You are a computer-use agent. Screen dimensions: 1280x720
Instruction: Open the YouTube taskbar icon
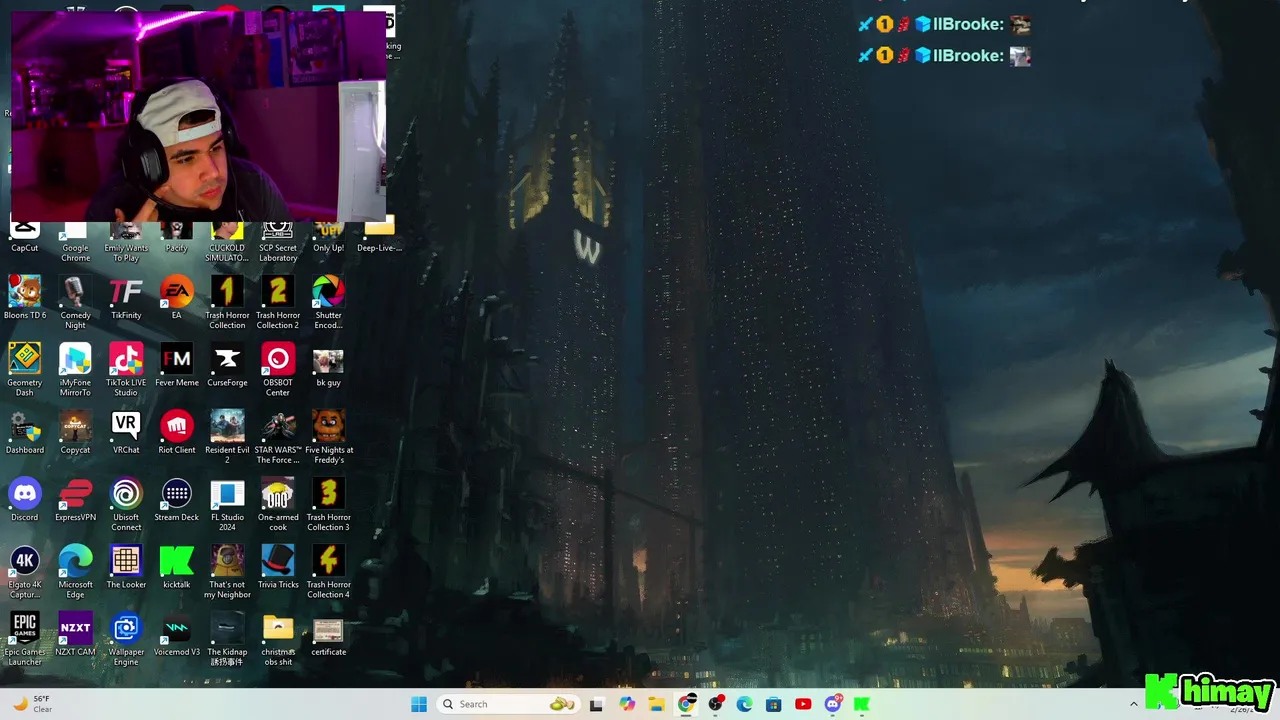(x=803, y=704)
